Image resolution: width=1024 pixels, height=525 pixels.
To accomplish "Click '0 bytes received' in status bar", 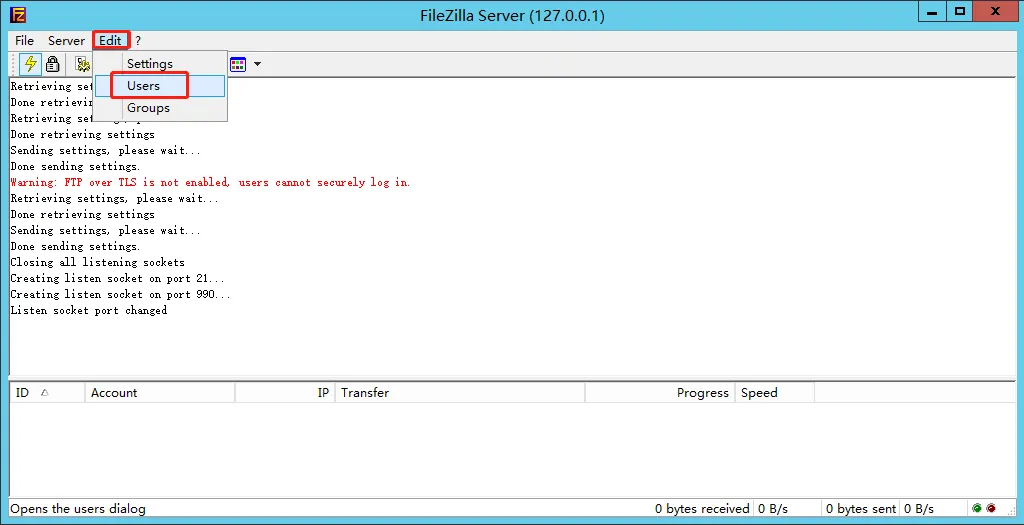I will (702, 509).
